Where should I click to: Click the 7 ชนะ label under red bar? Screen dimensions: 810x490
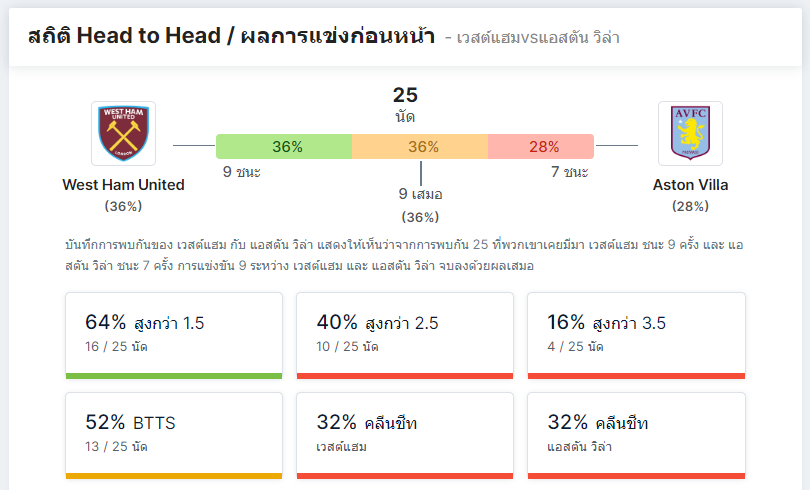(x=569, y=172)
